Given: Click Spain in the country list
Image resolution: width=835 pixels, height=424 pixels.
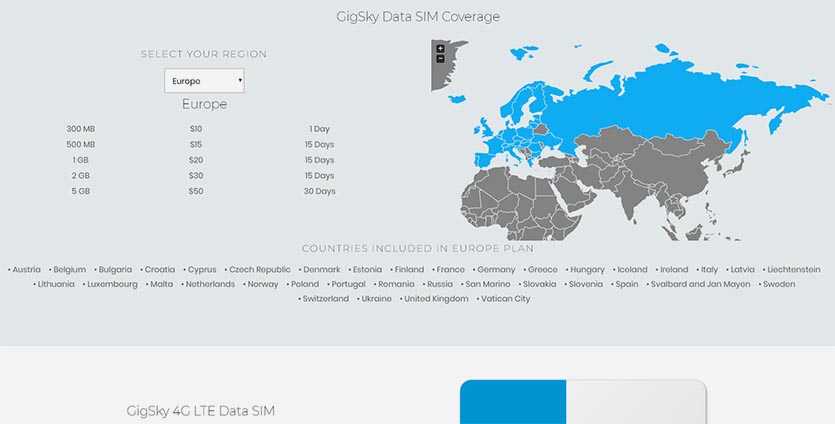Looking at the screenshot, I should [x=627, y=284].
